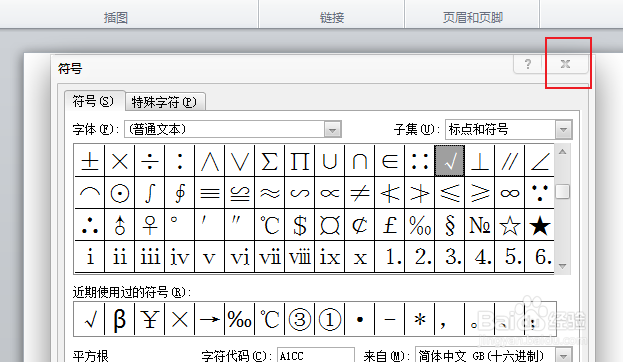
Task: Close the 符号 dialog
Action: point(565,64)
